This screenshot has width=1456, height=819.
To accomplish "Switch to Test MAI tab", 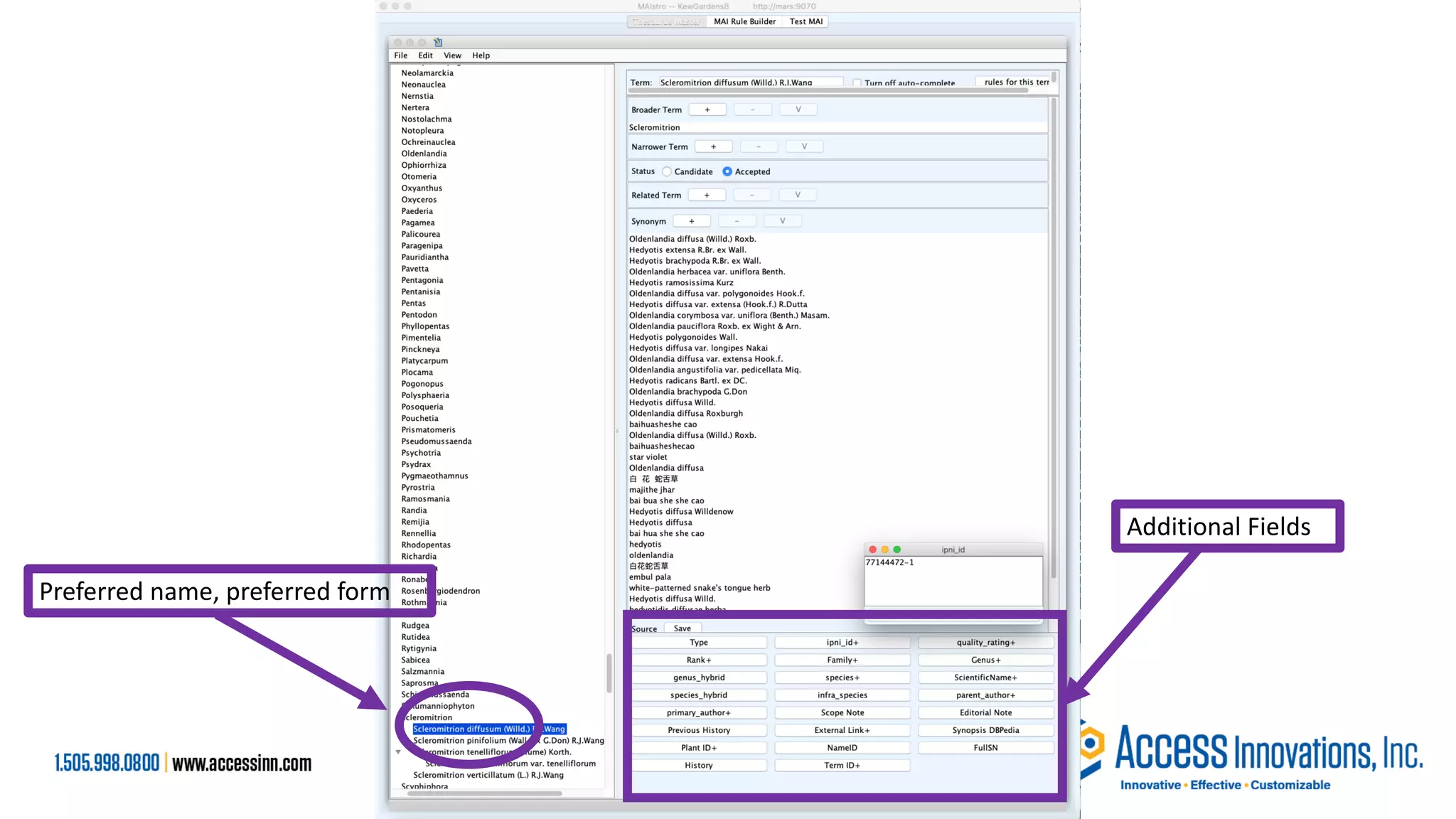I will click(805, 21).
